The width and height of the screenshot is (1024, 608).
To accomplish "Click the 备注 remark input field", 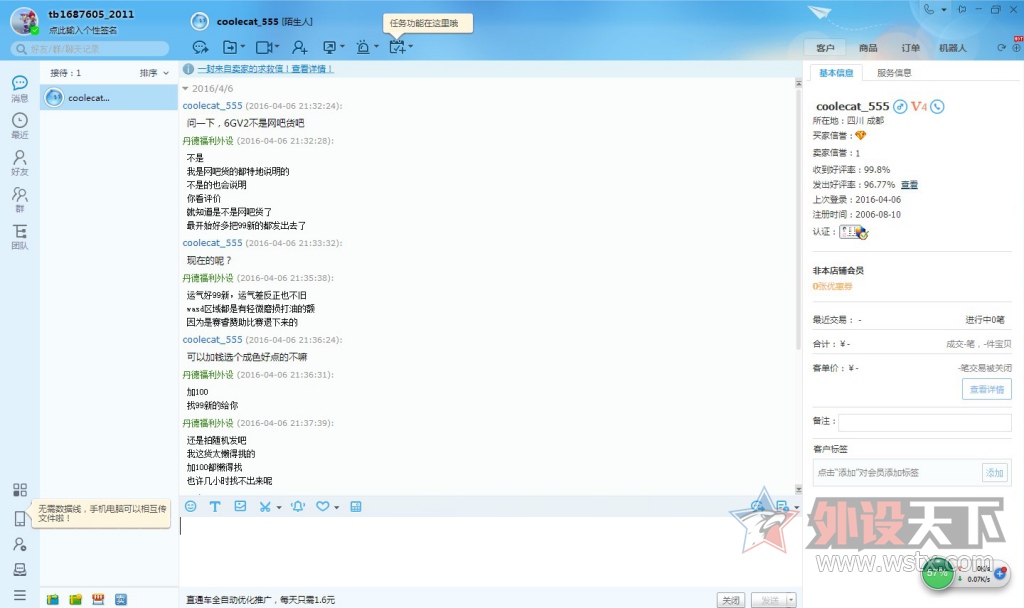I will (910, 423).
